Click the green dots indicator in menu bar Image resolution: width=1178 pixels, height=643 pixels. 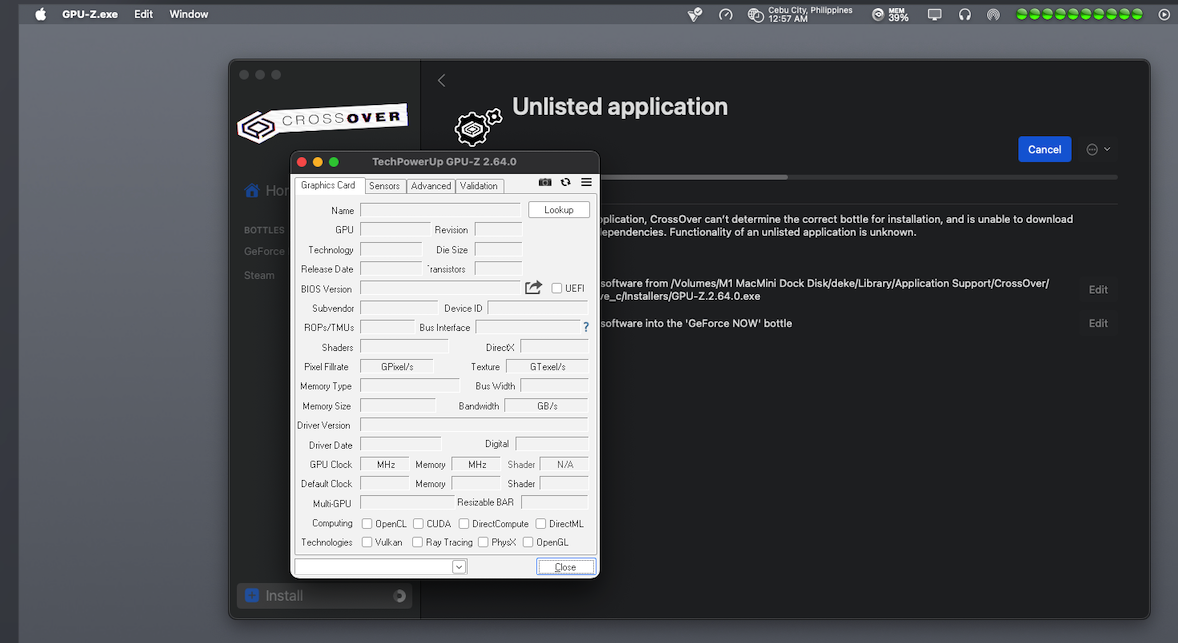point(1079,14)
